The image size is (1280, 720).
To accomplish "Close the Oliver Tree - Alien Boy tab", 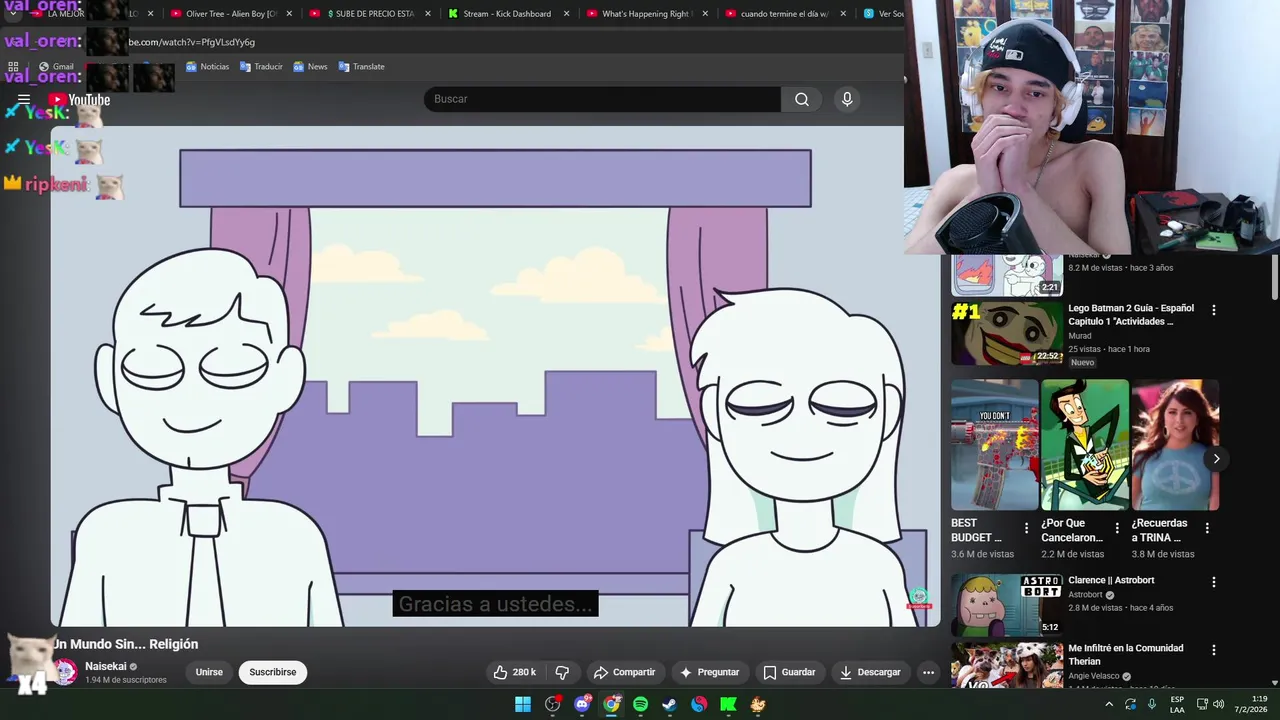I will (x=290, y=14).
